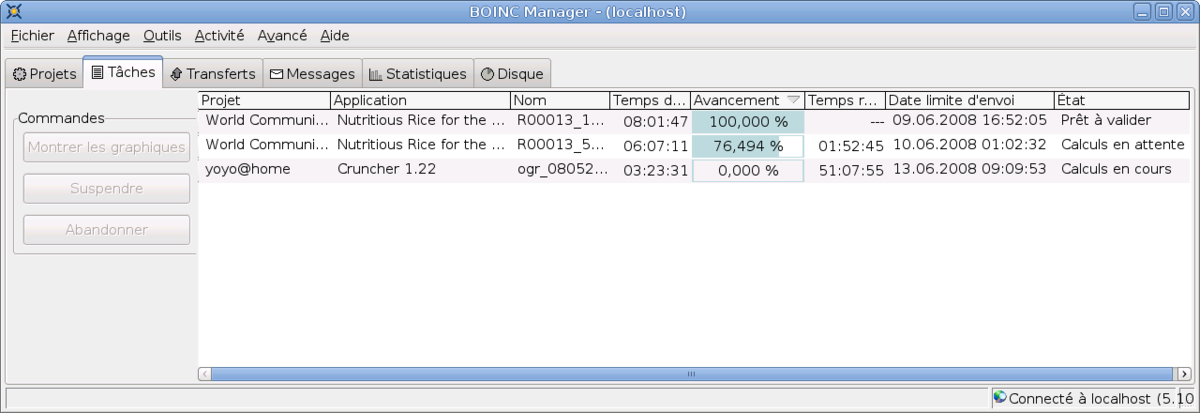
Task: Maximize the BOINC Manager window
Action: (x=1163, y=11)
